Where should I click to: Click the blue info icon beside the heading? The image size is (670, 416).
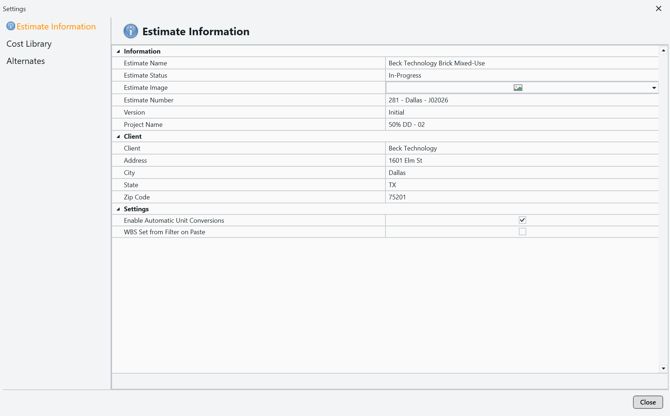tap(131, 31)
